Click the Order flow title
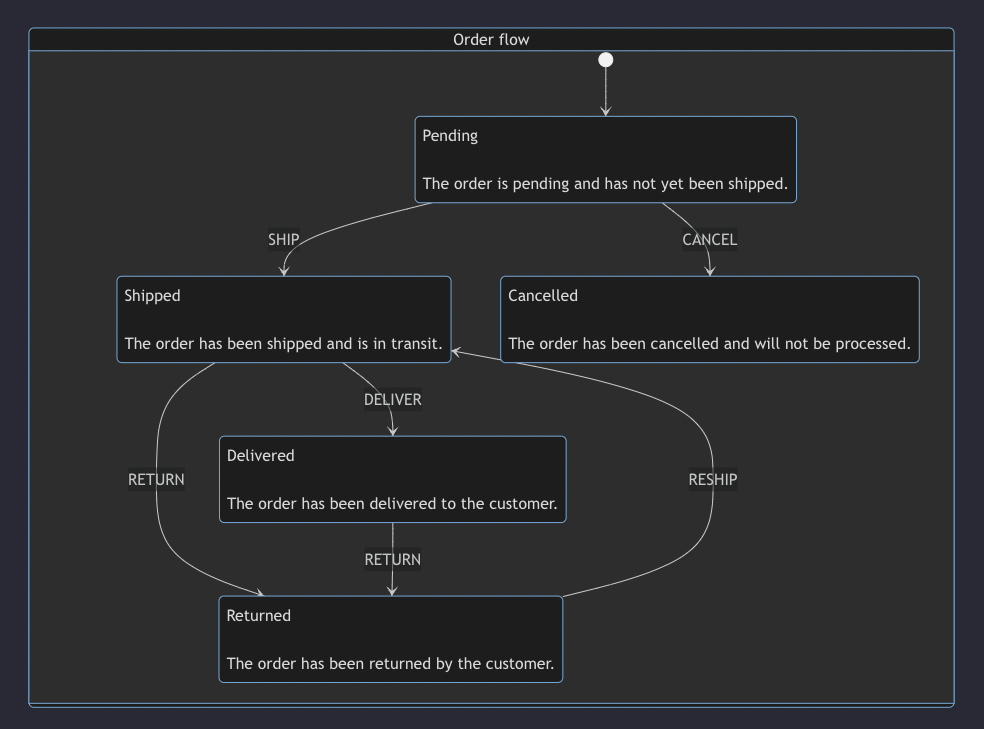The image size is (984, 729). coord(491,39)
